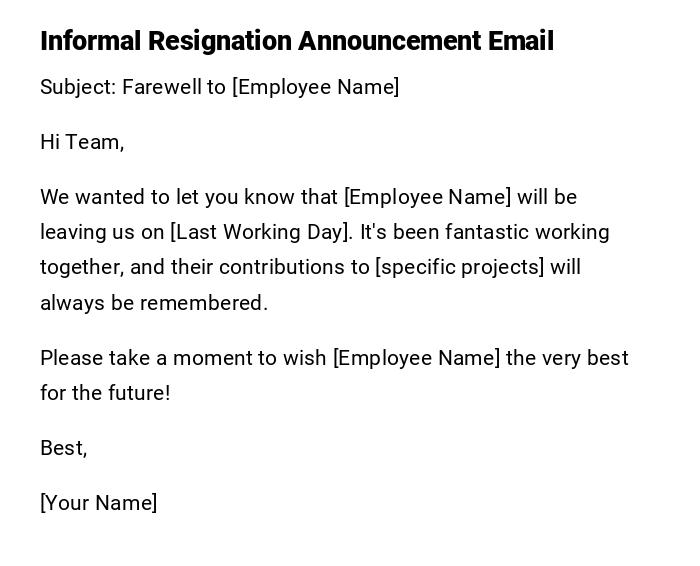Viewport: 700px width, 566px height.
Task: Click the [specific projects] placeholder
Action: (x=460, y=267)
